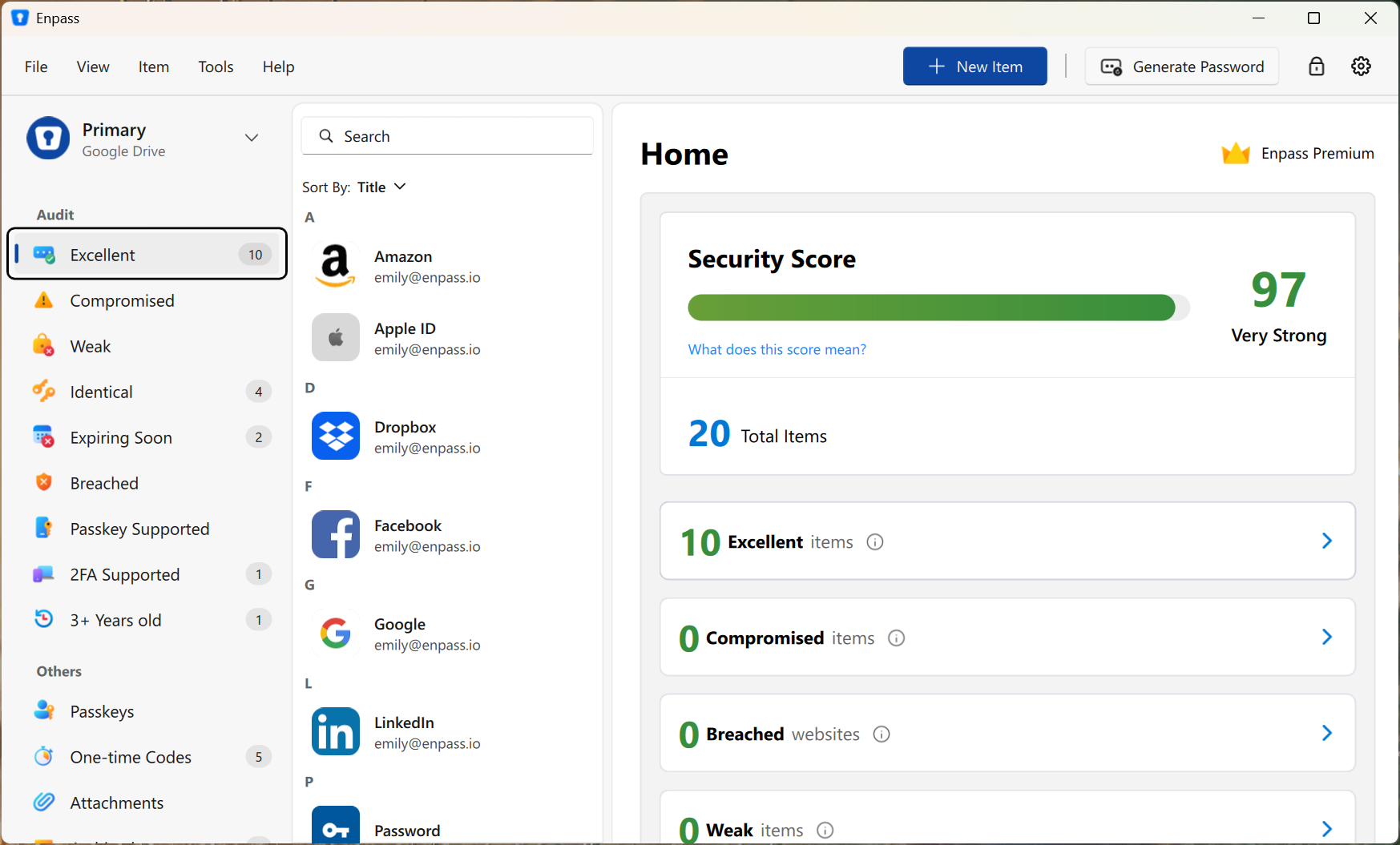The image size is (1400, 845).
Task: Show info for Breached websites
Action: 882,734
